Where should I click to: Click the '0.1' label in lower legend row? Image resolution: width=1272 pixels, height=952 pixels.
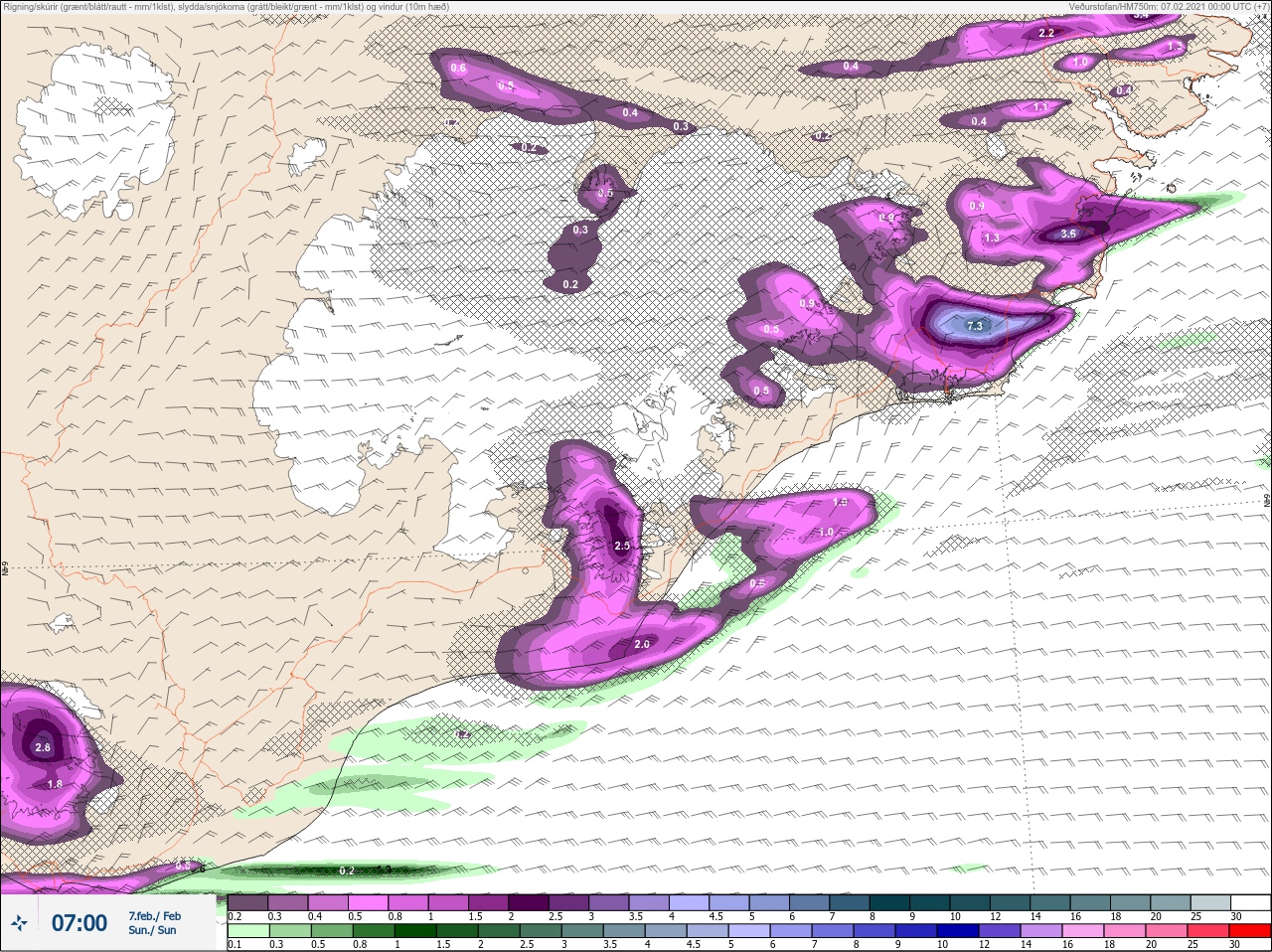pyautogui.click(x=235, y=944)
